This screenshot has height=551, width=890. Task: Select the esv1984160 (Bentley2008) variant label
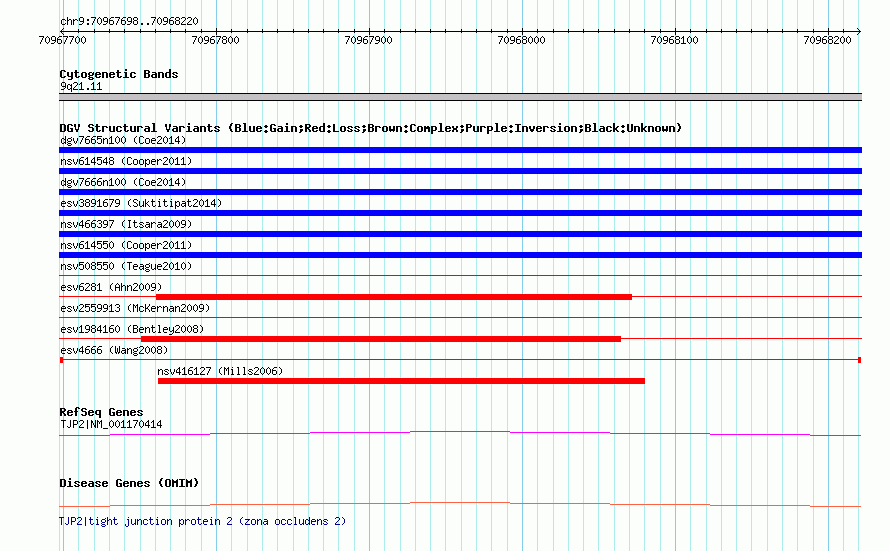[x=132, y=329]
